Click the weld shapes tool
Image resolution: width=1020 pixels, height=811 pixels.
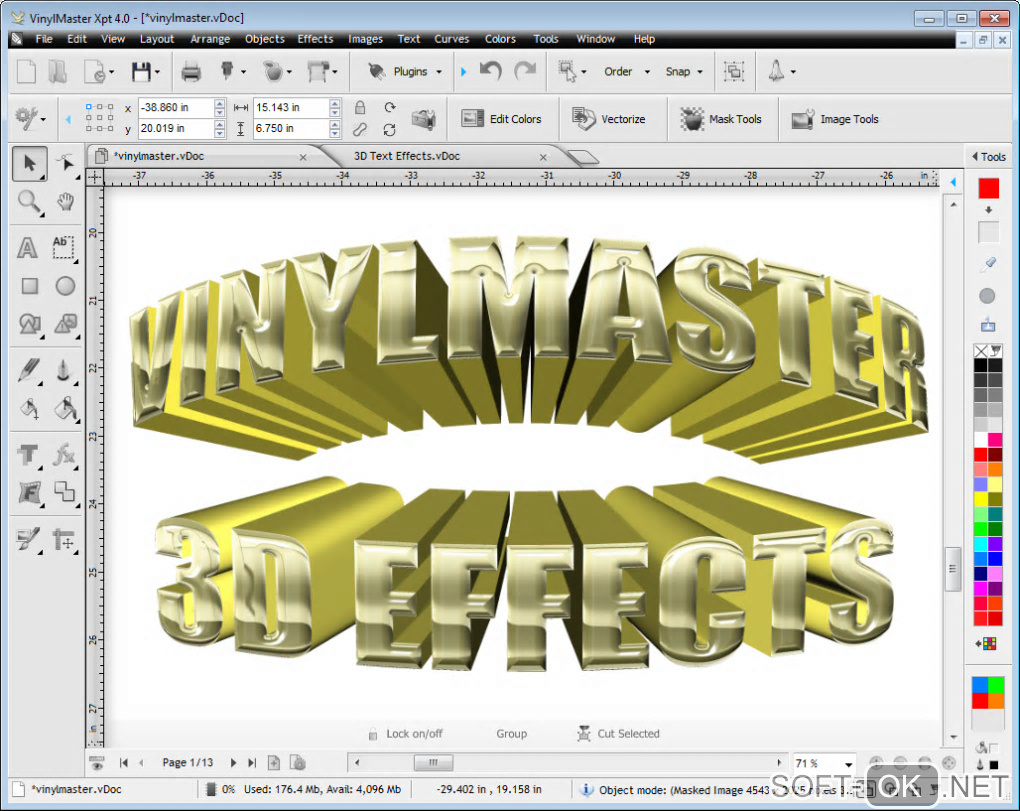coord(64,492)
